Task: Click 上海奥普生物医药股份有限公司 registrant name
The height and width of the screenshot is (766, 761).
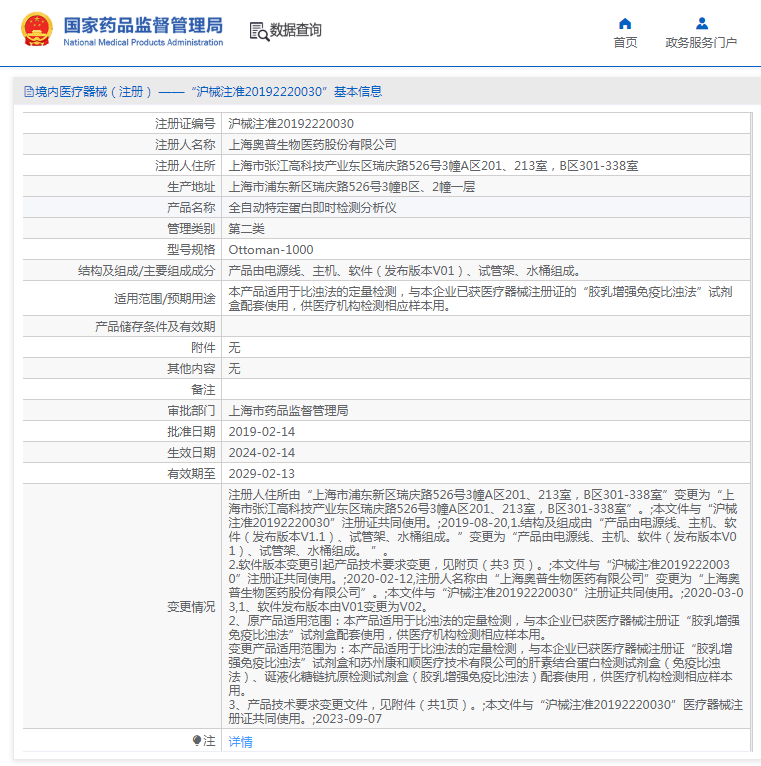Action: point(313,145)
